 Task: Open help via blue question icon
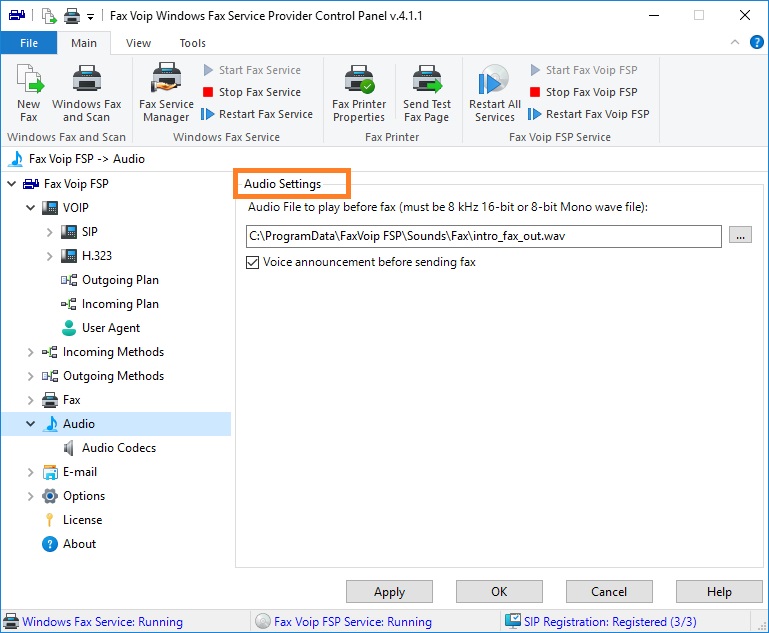coord(756,42)
